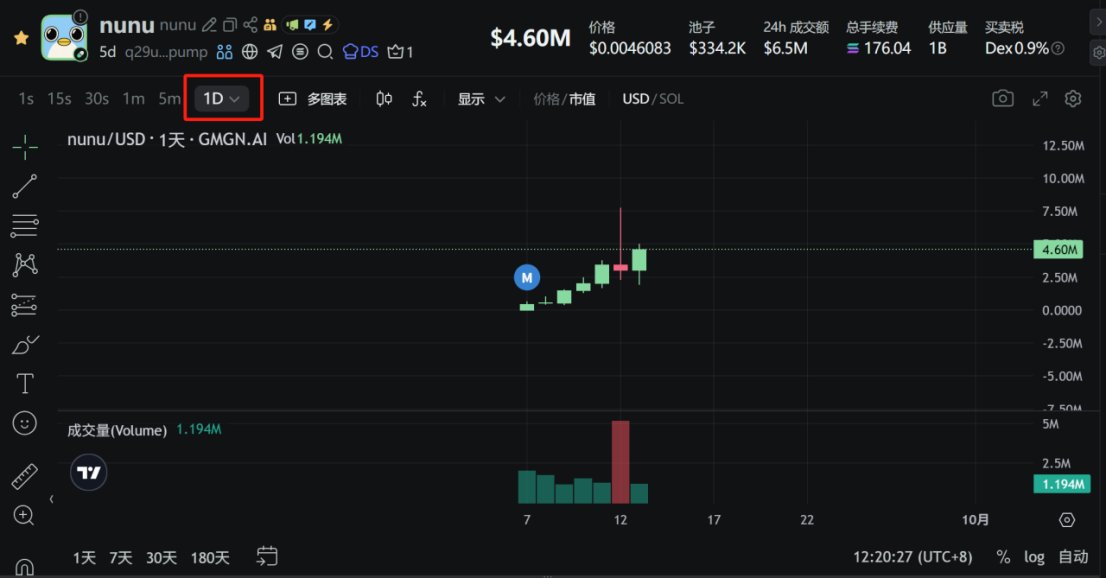1107x579 pixels.
Task: Switch to 市值 in the 价格/市值 toggle
Action: (582, 99)
